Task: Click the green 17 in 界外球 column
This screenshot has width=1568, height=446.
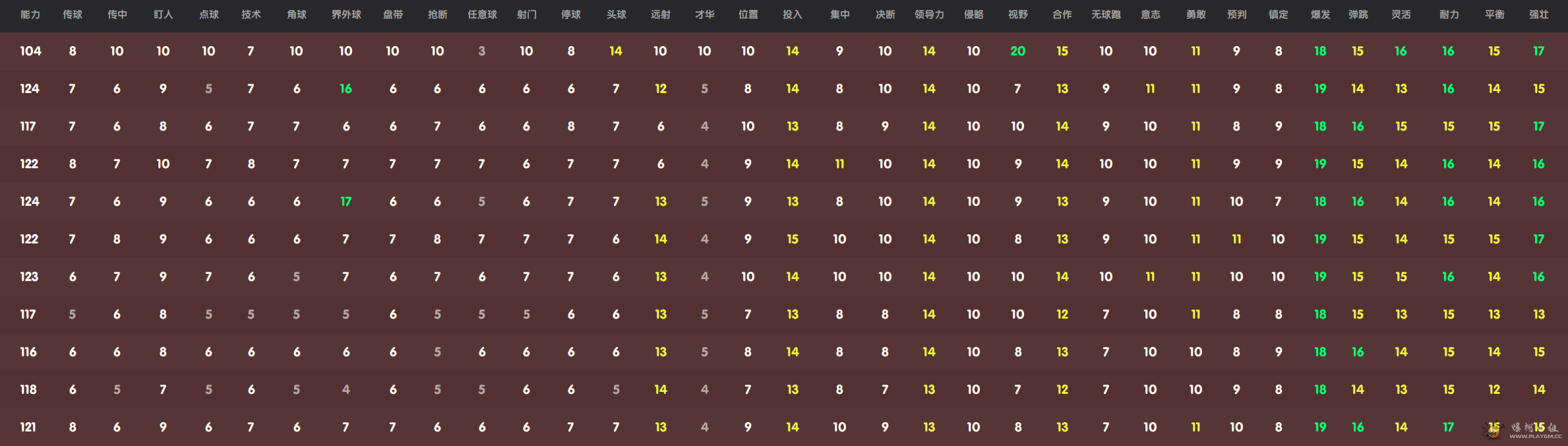Action: tap(346, 201)
